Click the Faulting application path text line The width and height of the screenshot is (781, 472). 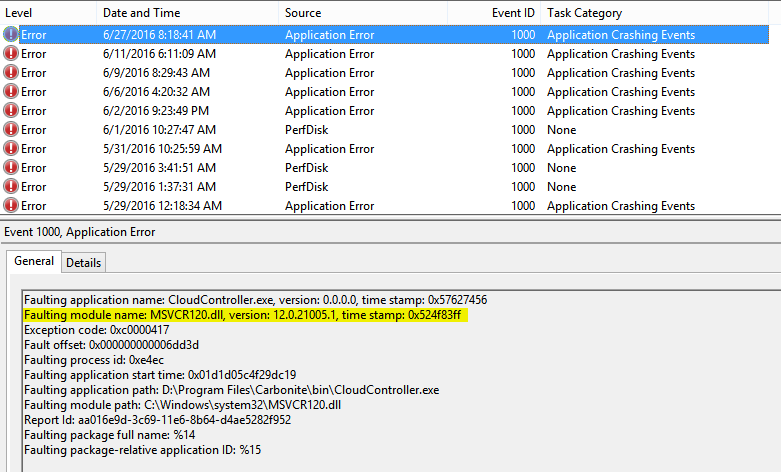231,390
